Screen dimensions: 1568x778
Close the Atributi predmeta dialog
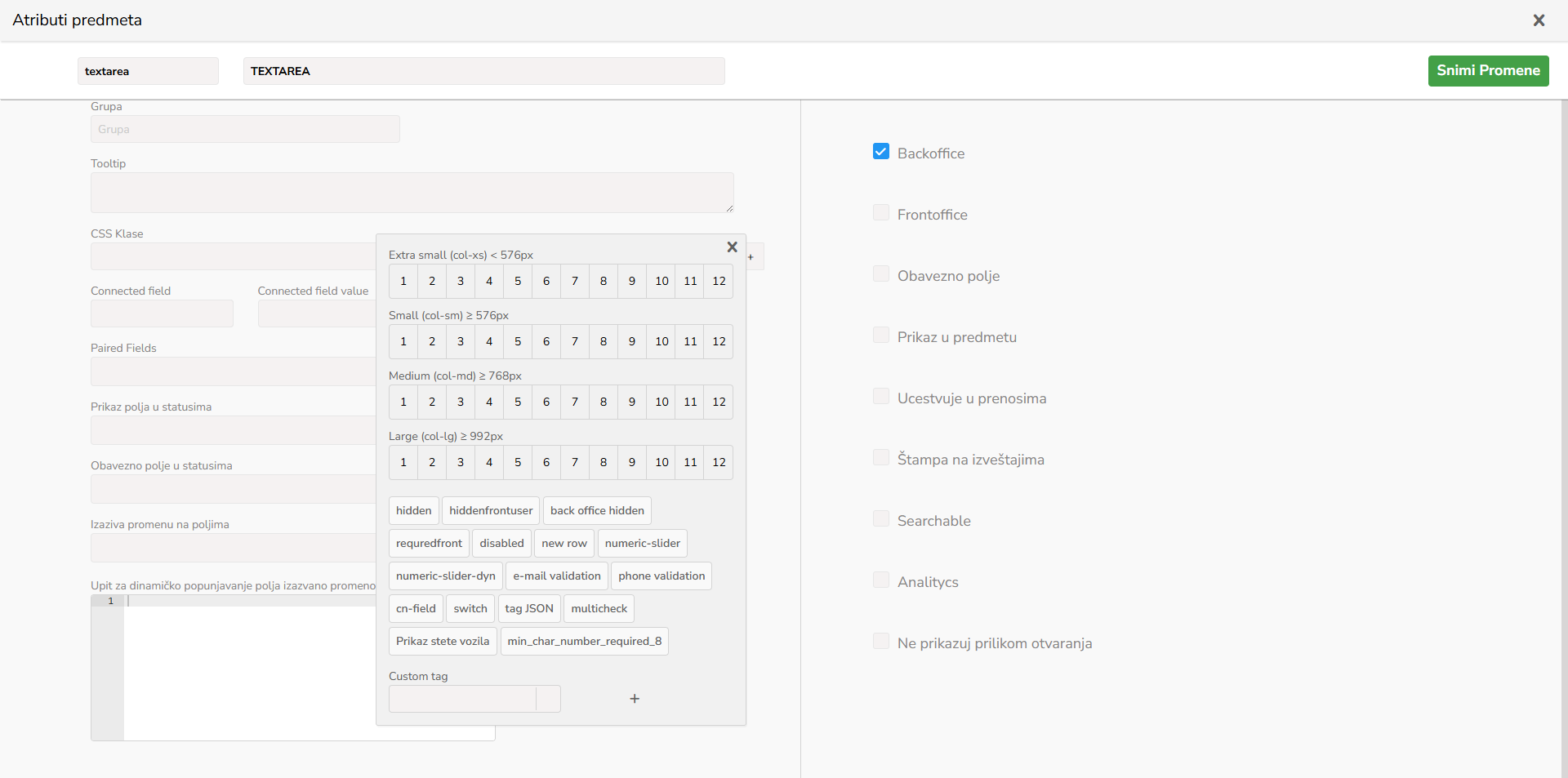(1539, 20)
